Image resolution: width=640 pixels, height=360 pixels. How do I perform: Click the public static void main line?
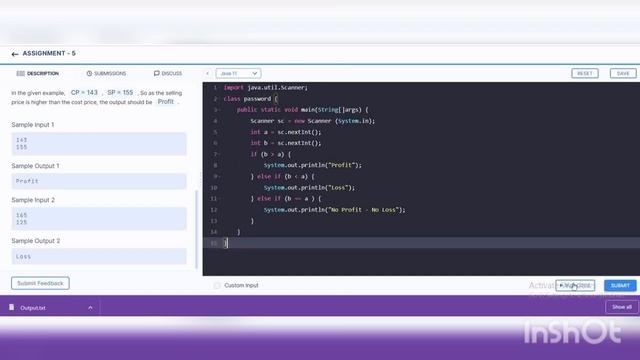(302, 110)
